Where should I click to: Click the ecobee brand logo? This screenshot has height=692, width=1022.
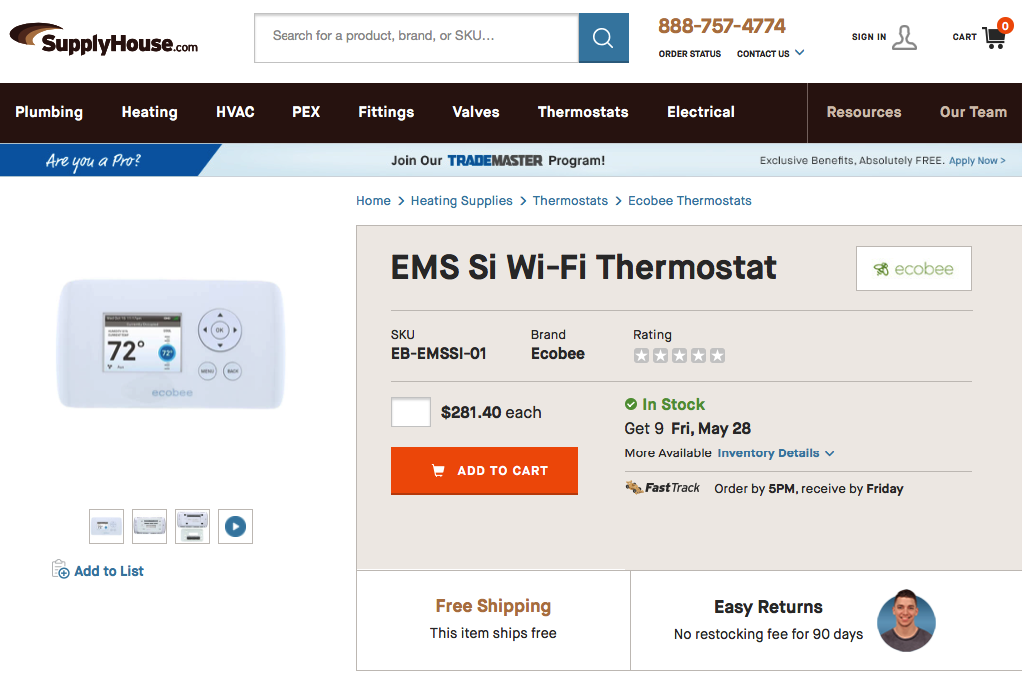click(x=913, y=268)
